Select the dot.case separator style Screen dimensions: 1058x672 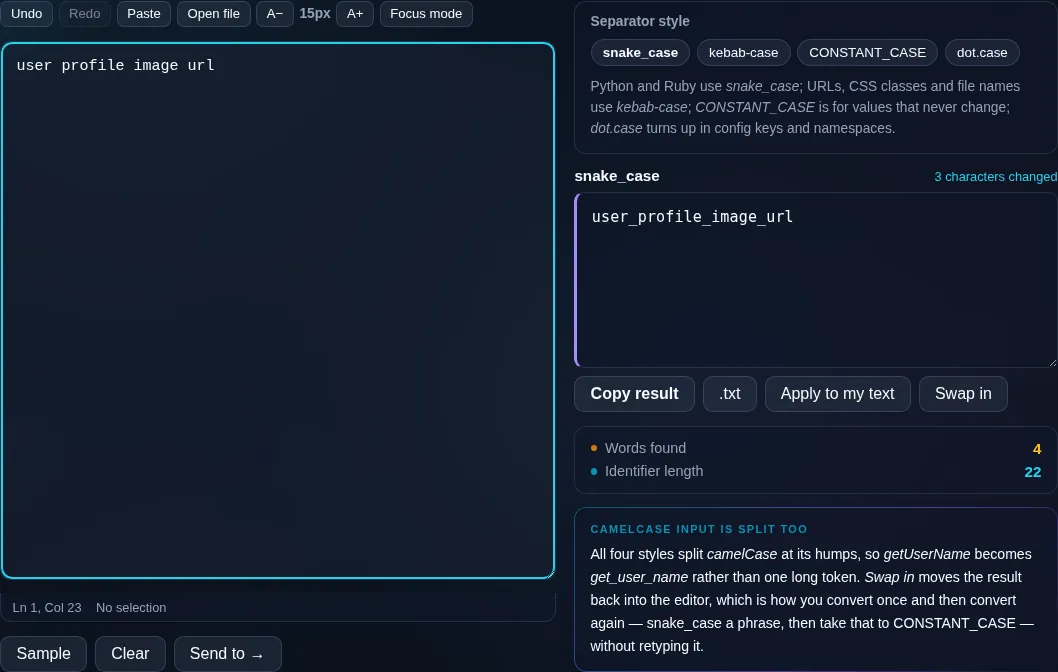(982, 53)
